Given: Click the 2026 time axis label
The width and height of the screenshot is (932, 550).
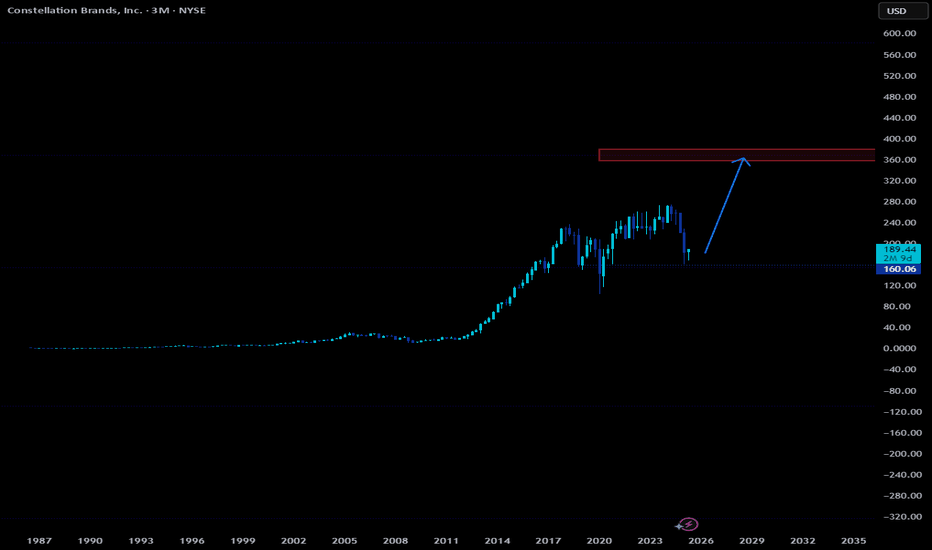Looking at the screenshot, I should tap(701, 540).
